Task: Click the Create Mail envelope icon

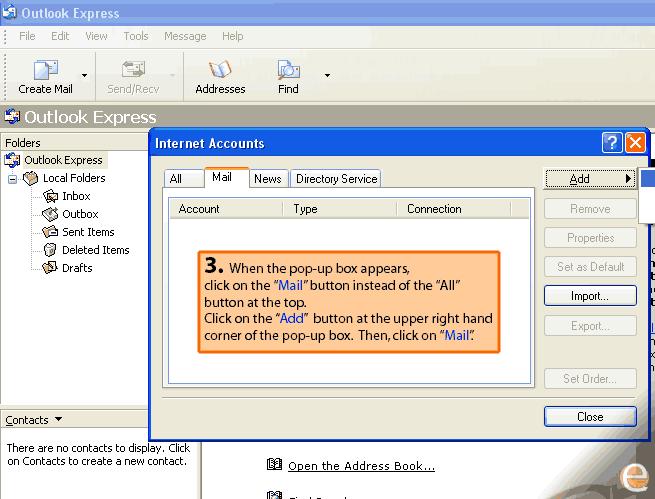Action: click(x=45, y=70)
